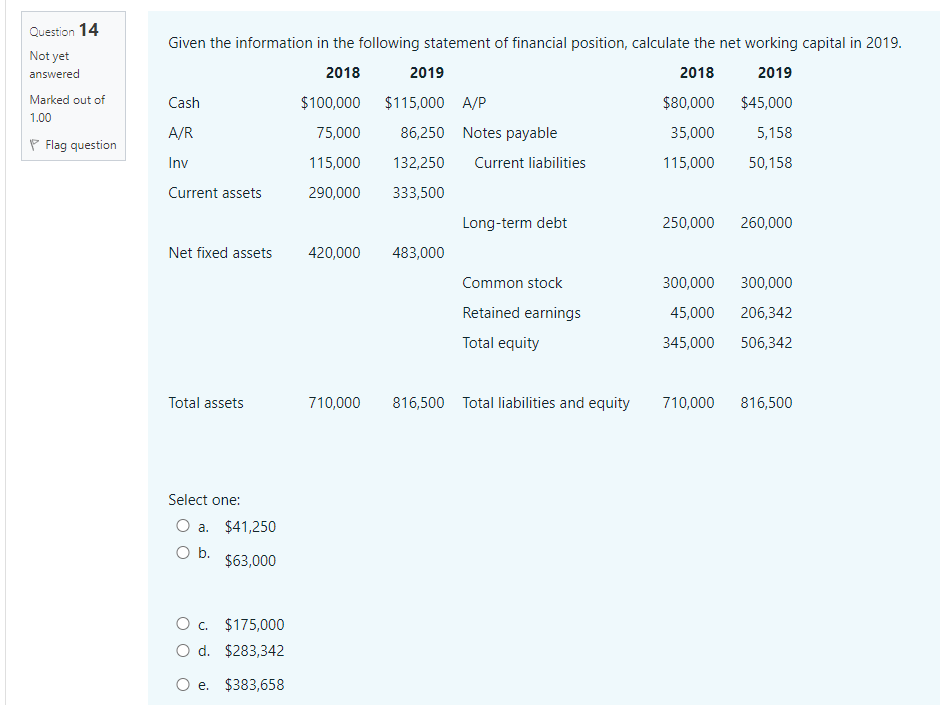The height and width of the screenshot is (705, 940).
Task: Click the 2019 Long-term debt value 260,000
Action: (x=766, y=222)
